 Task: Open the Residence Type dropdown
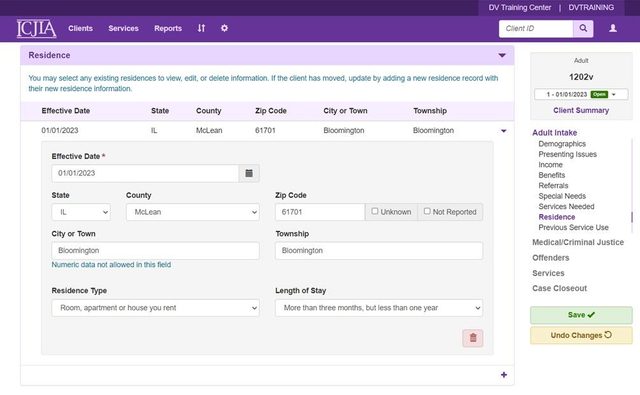tap(156, 308)
